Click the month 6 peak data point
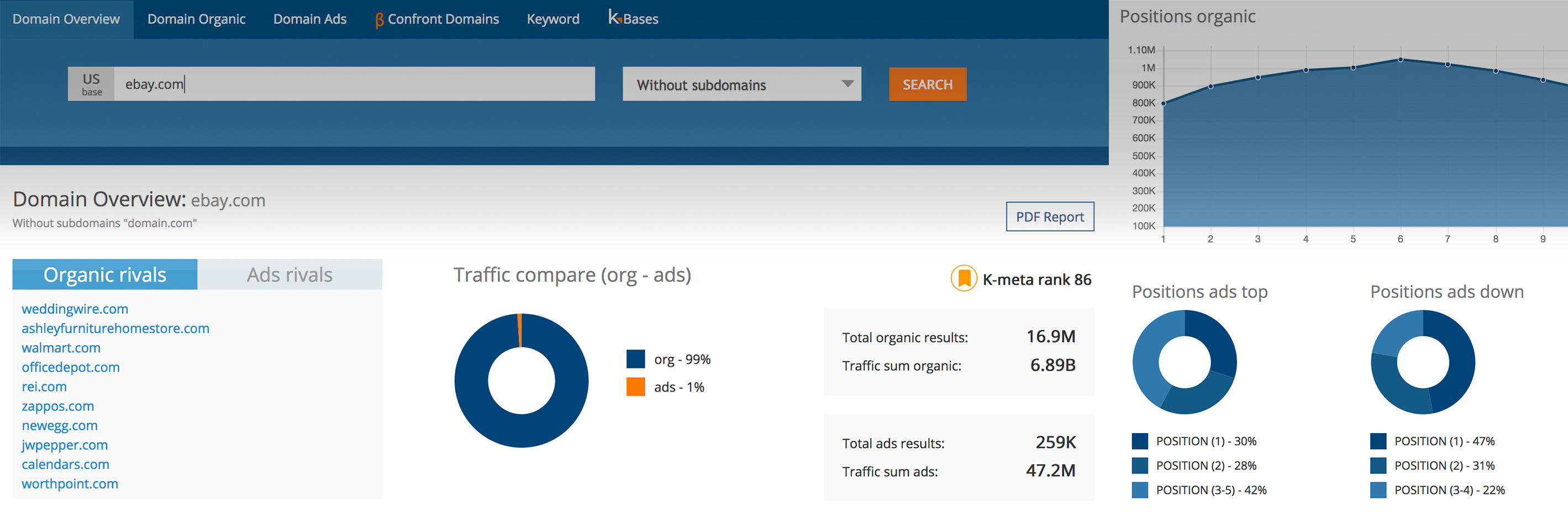The width and height of the screenshot is (1568, 512). (x=1401, y=60)
